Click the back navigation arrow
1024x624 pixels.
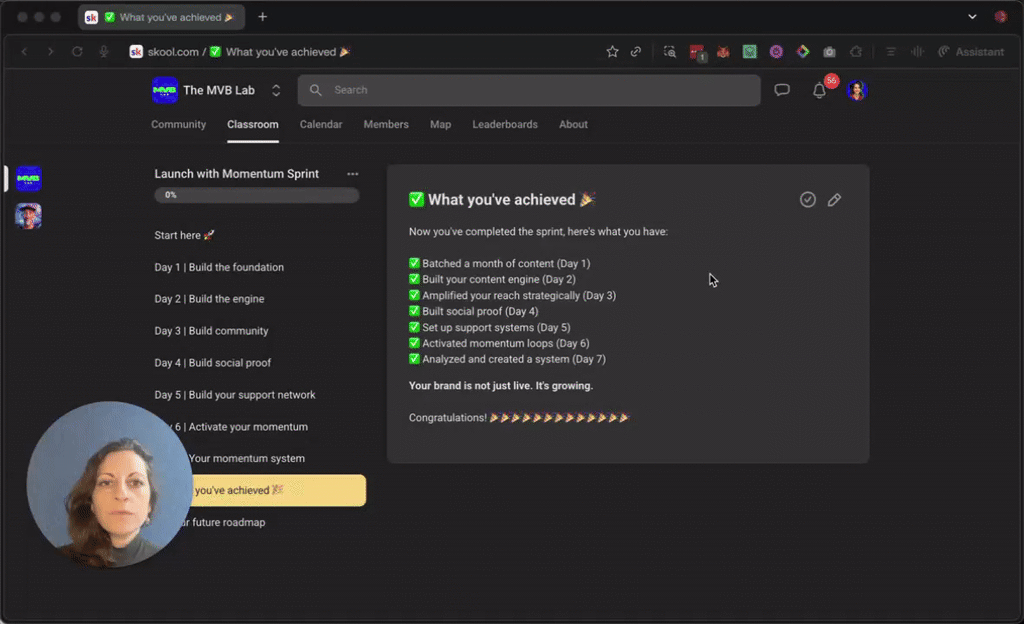24,52
